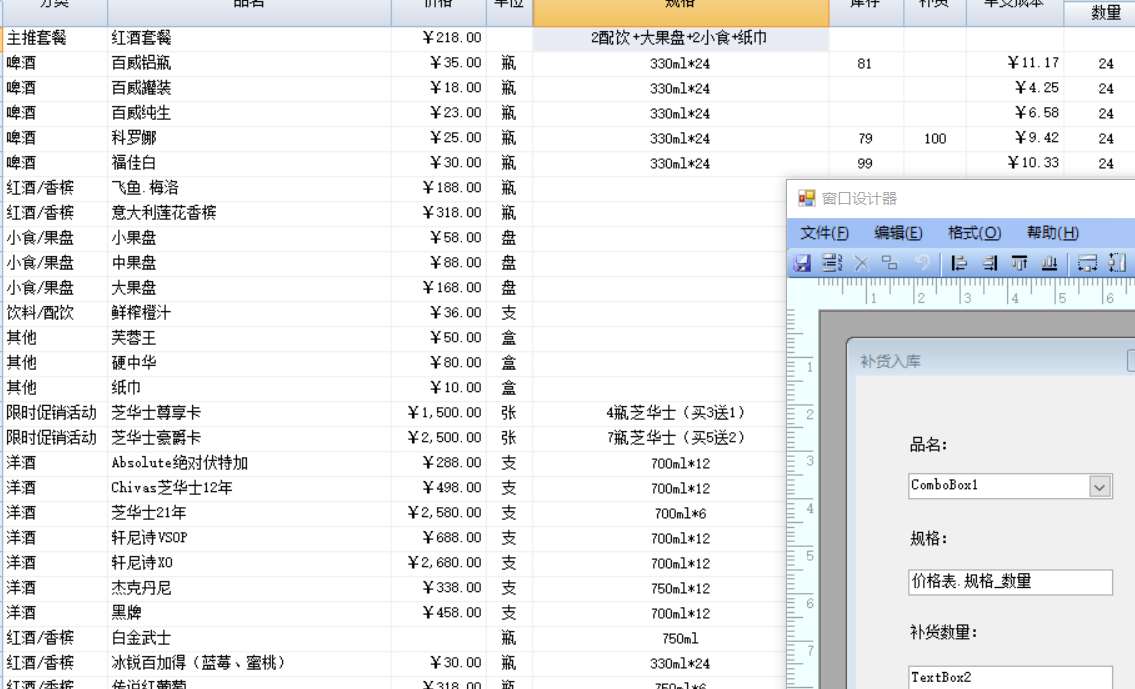This screenshot has height=689, width=1135.
Task: Make selected controls the same width
Action: coord(1087,263)
